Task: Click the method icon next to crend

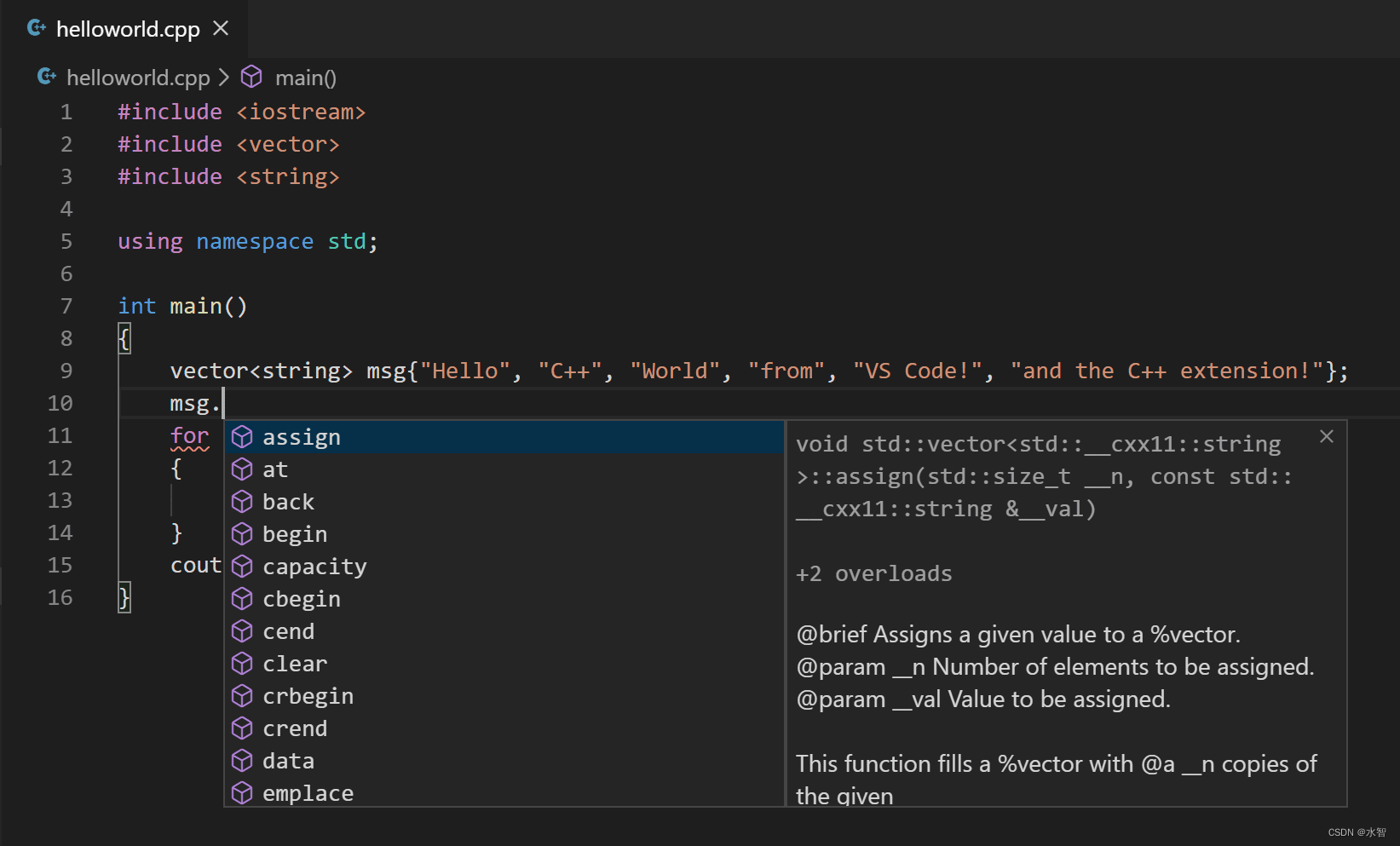Action: click(x=242, y=728)
